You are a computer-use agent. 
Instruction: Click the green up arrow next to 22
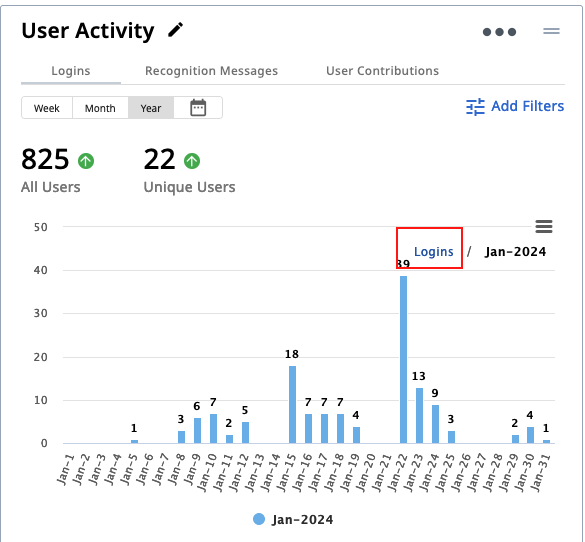tap(192, 161)
